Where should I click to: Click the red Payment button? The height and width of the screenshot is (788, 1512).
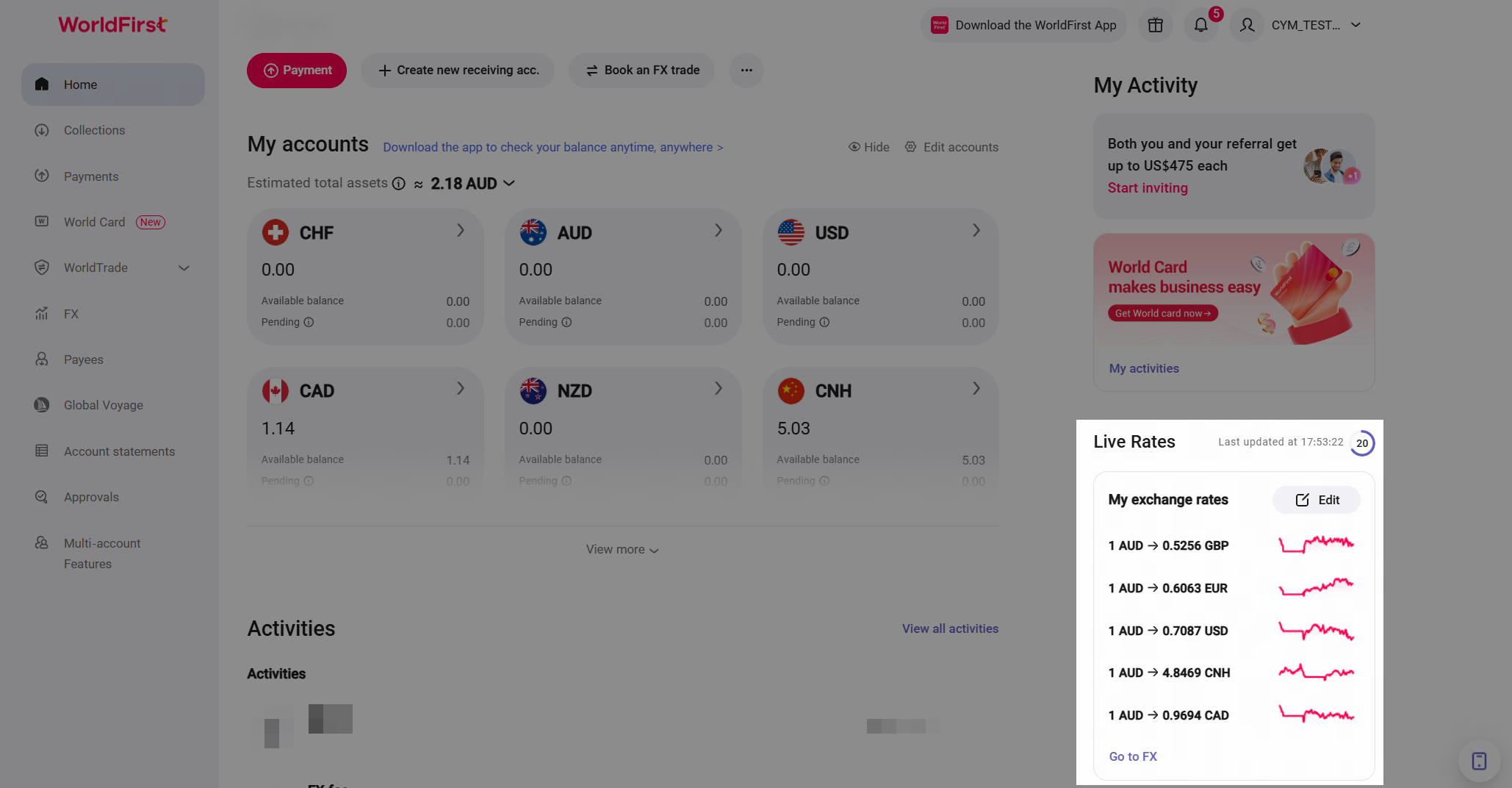pos(297,71)
